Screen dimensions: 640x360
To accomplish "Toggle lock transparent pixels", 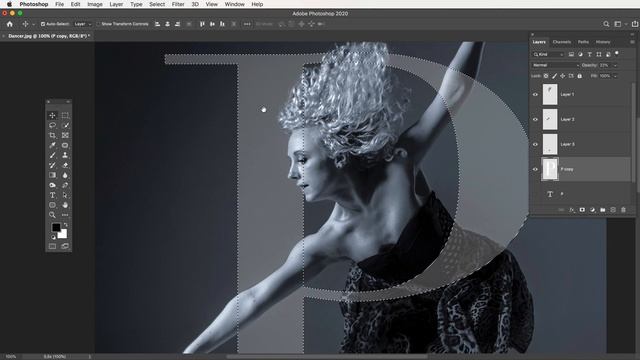I will click(546, 76).
